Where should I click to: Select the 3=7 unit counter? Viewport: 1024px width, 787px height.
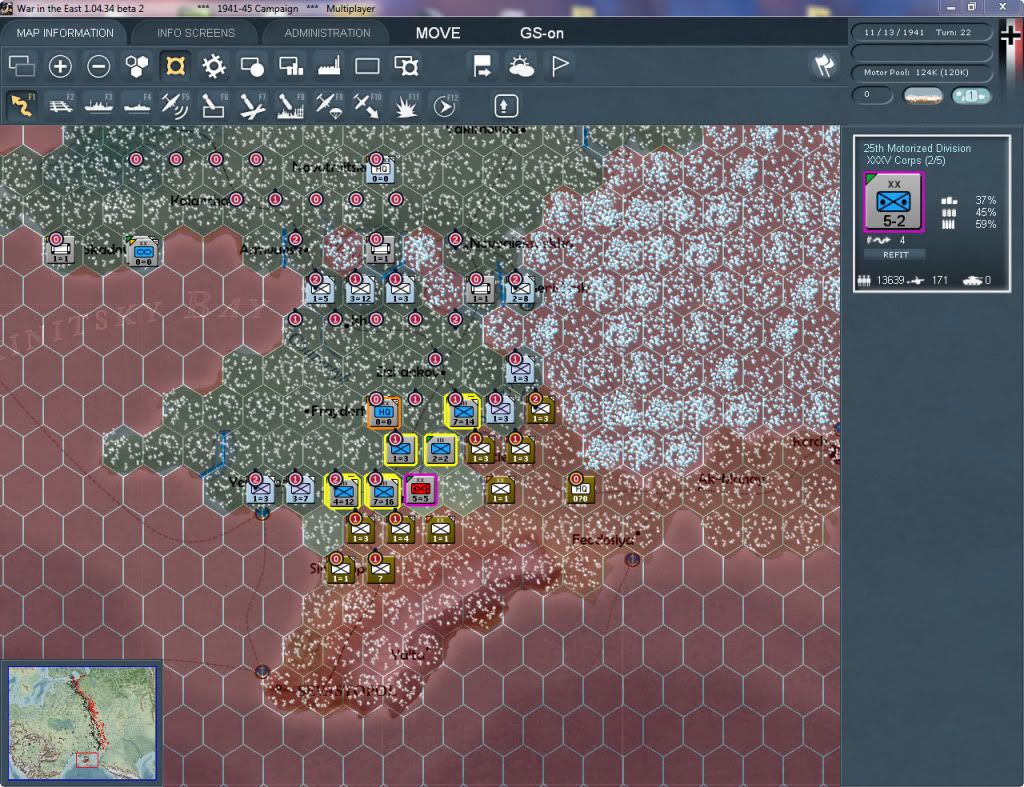pos(300,490)
